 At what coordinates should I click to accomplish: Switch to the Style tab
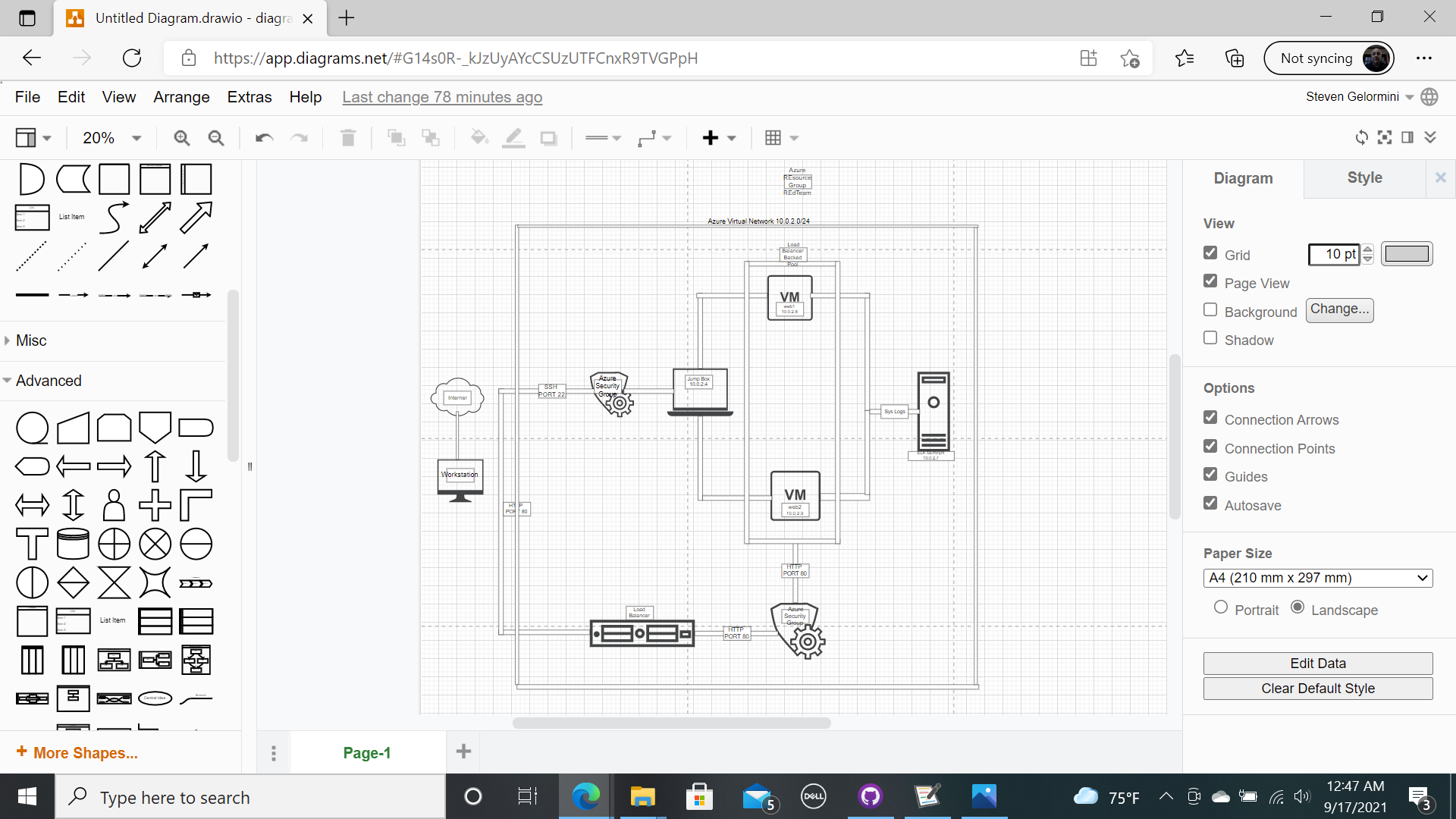(x=1364, y=177)
